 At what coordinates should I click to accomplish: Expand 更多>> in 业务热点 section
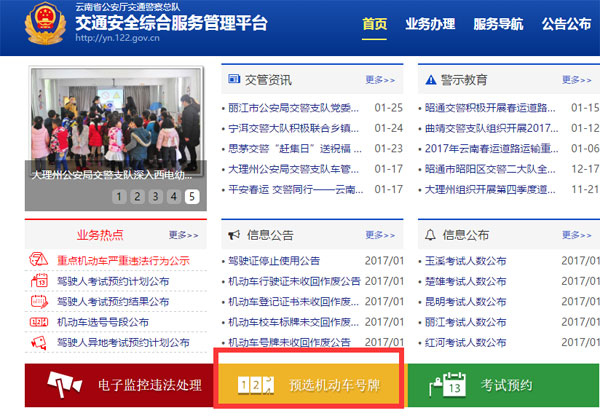click(x=183, y=235)
